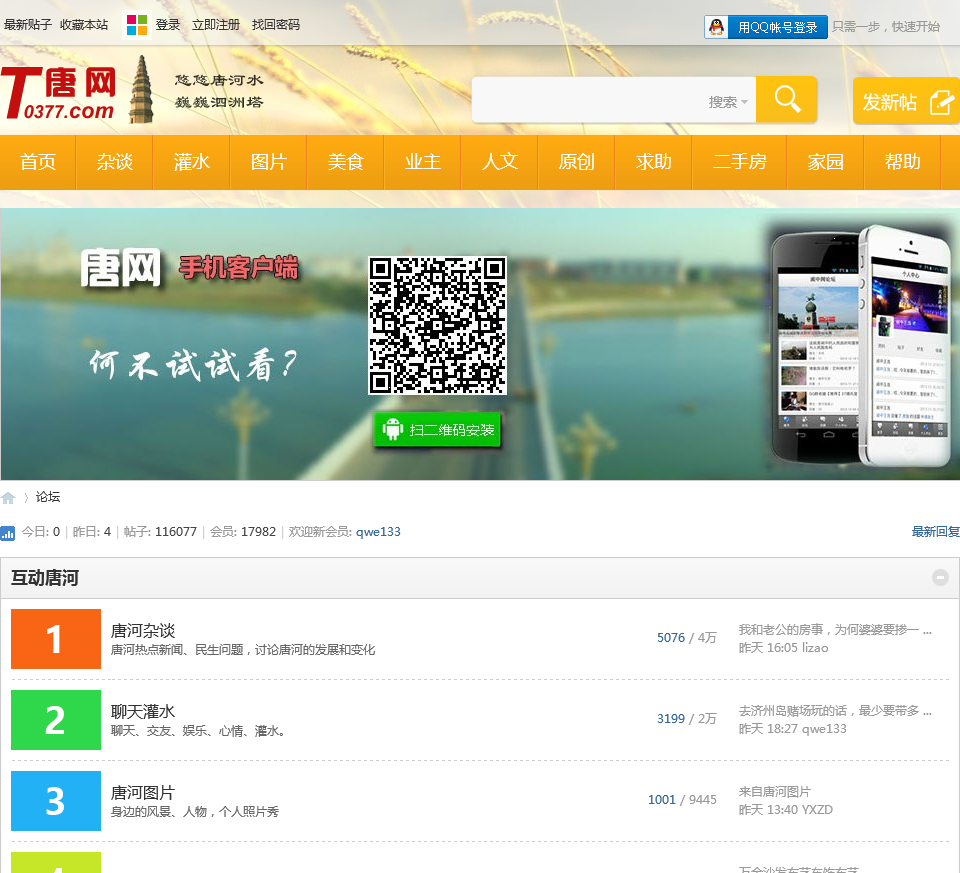Click 扫二维码安装 green button

tap(437, 430)
